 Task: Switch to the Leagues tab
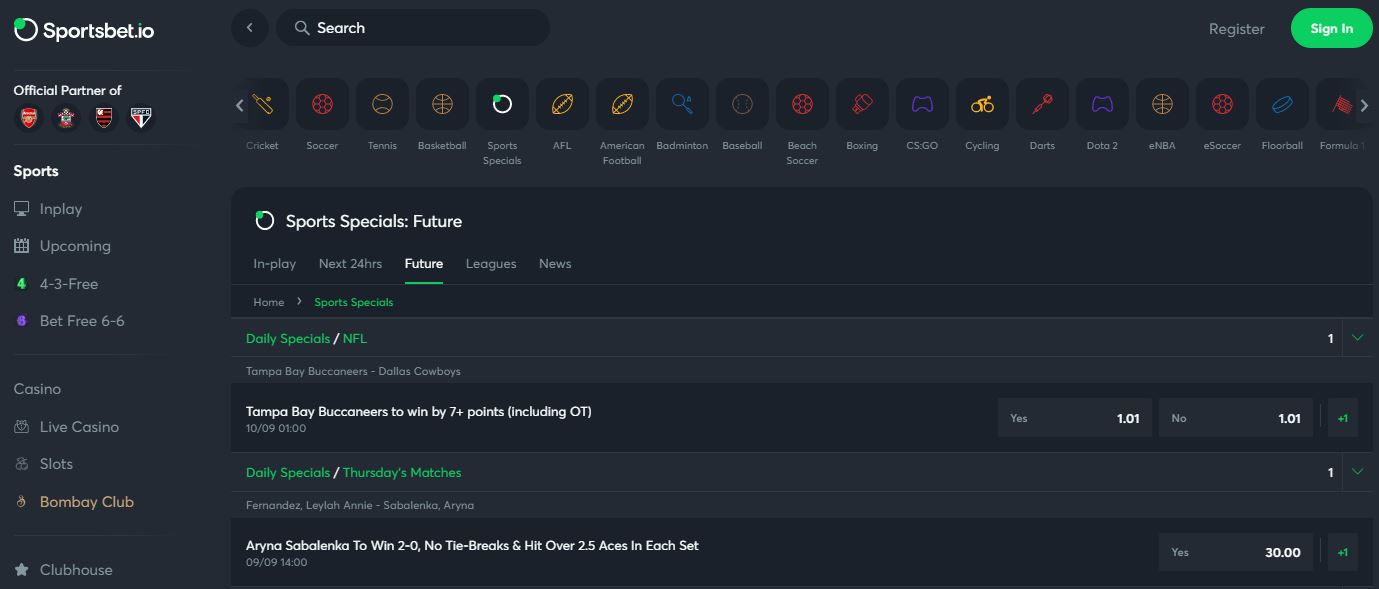click(x=491, y=264)
